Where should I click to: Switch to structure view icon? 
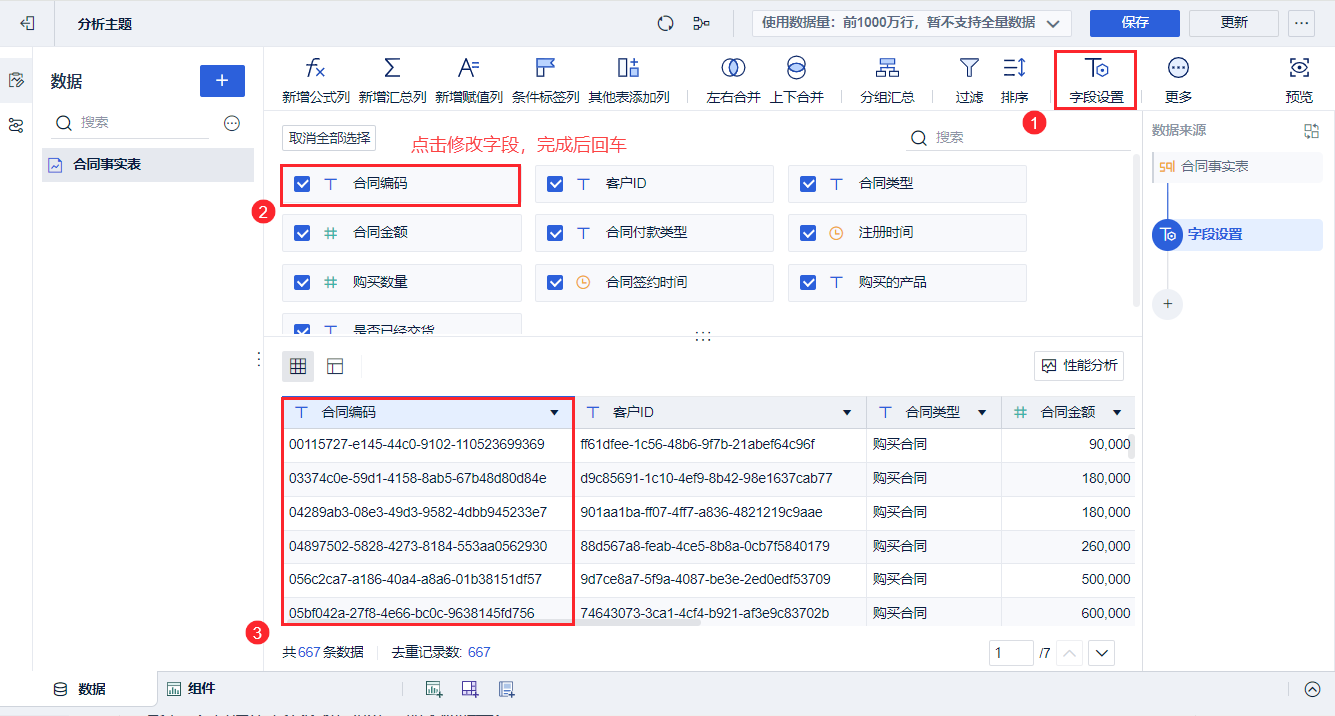[335, 367]
